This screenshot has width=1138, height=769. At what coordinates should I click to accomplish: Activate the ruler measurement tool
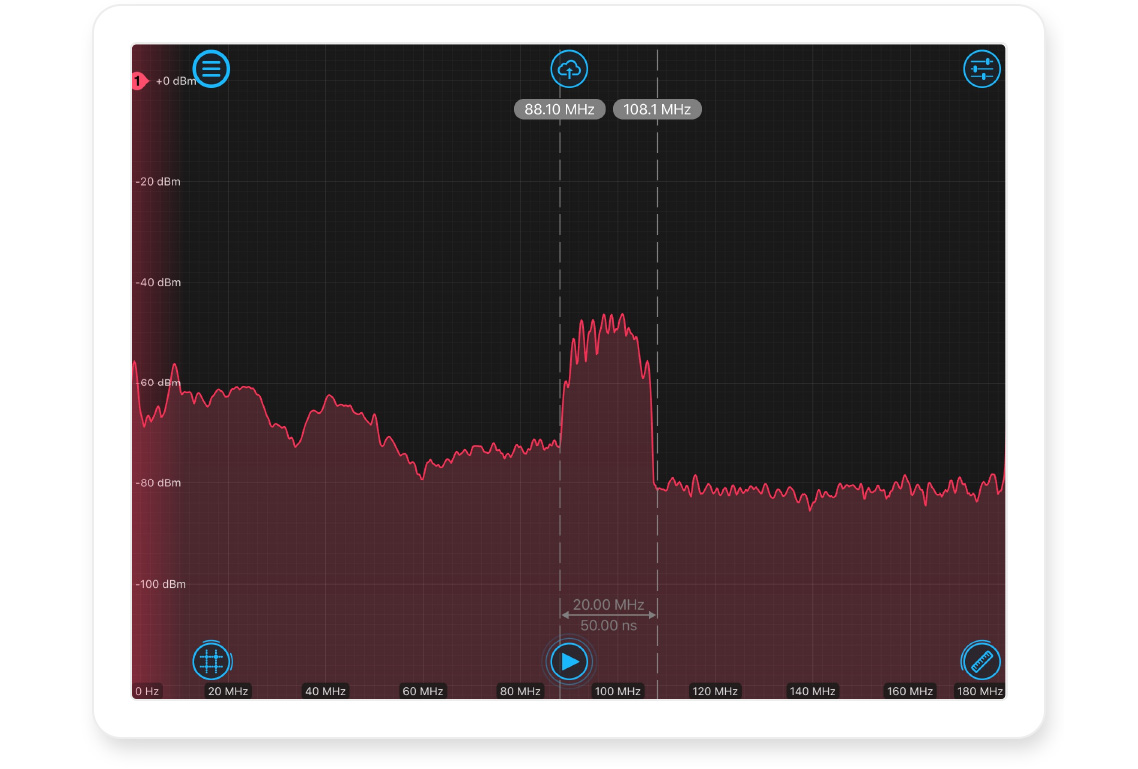pos(980,661)
